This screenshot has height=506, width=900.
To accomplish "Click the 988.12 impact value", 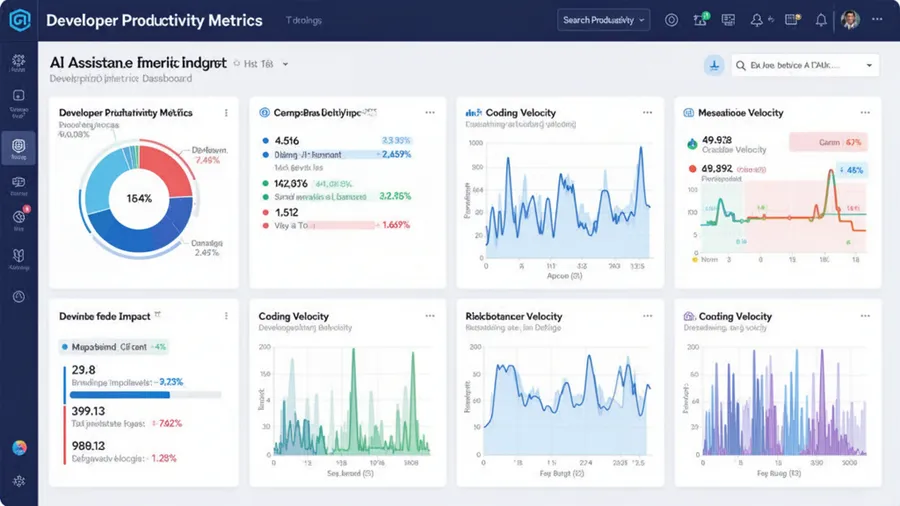I will 88,446.
